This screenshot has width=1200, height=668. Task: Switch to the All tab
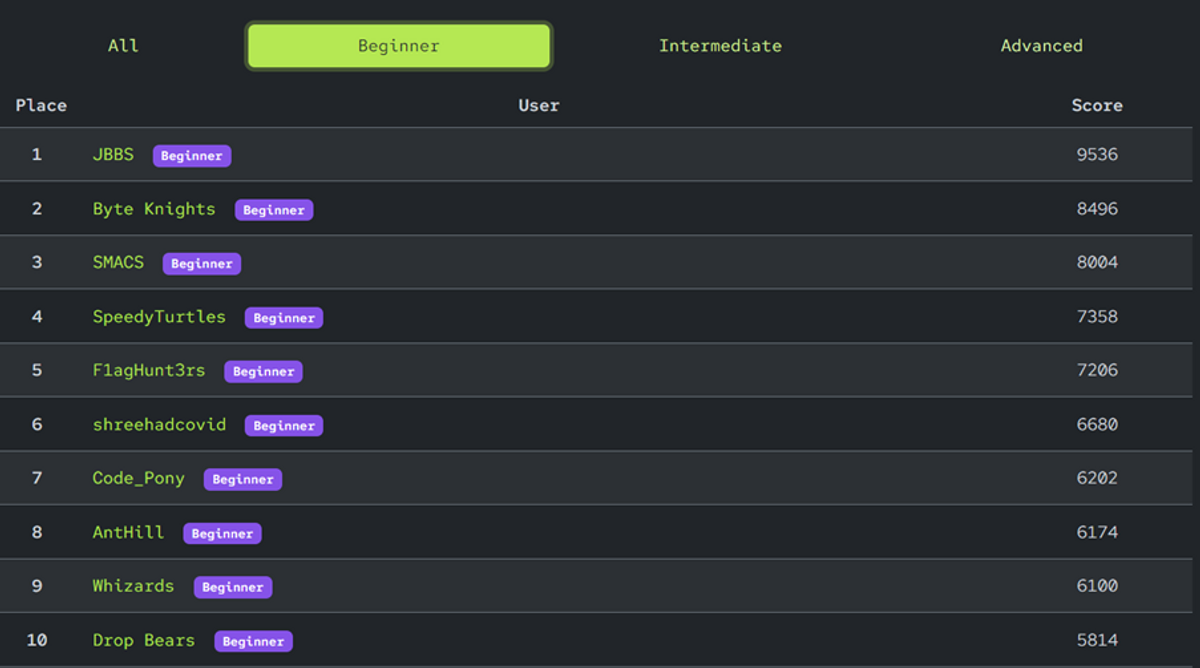(123, 46)
